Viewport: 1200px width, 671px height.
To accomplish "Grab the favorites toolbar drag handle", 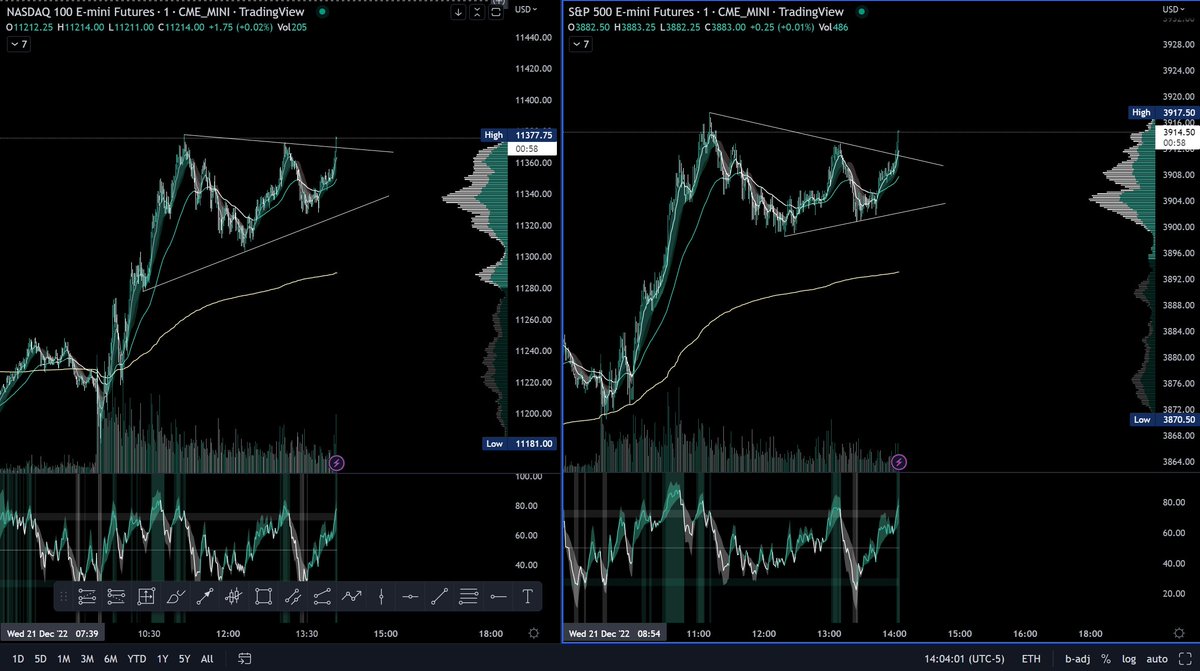I will point(65,597).
